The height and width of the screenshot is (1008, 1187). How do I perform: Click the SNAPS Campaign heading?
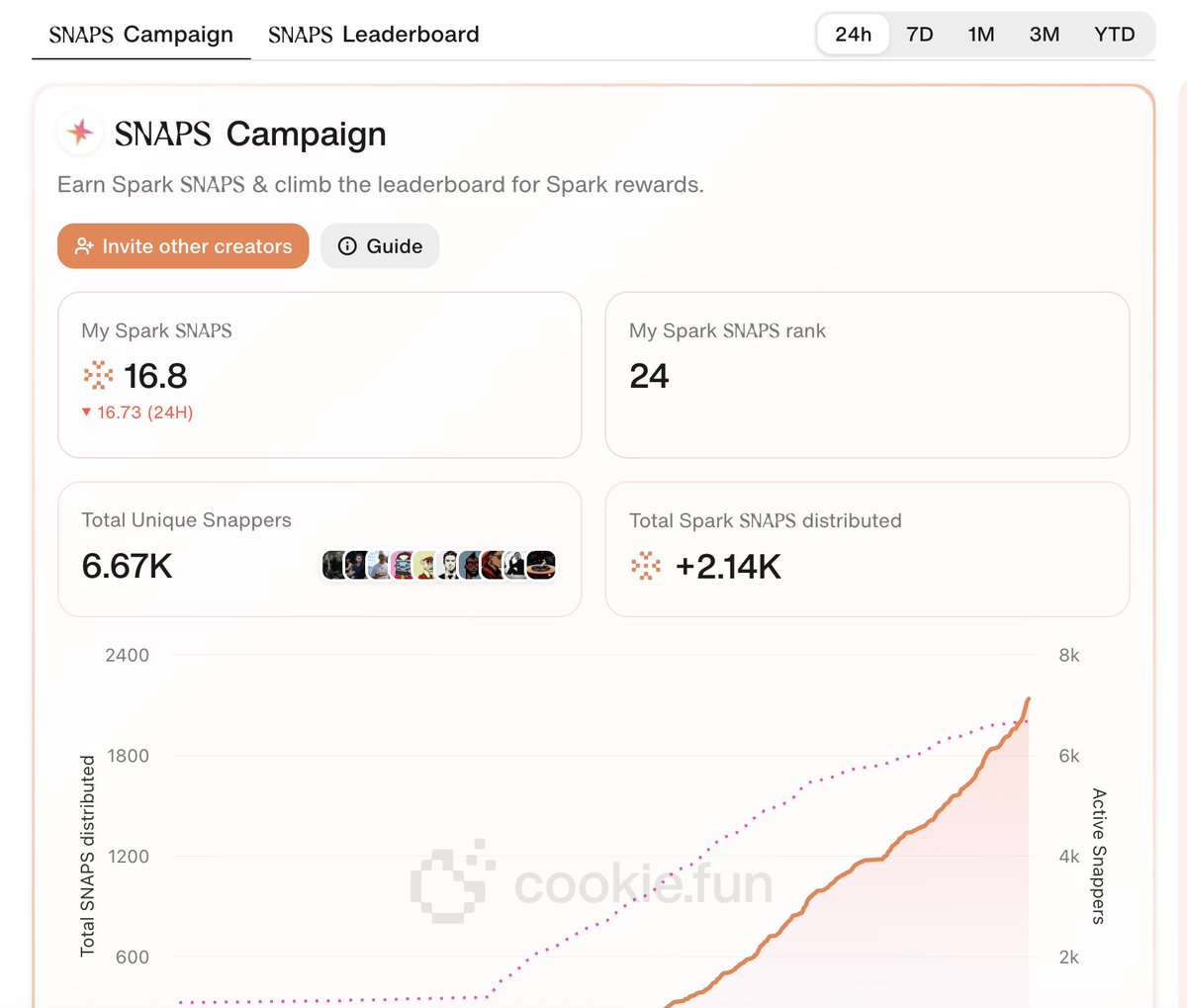[x=250, y=134]
